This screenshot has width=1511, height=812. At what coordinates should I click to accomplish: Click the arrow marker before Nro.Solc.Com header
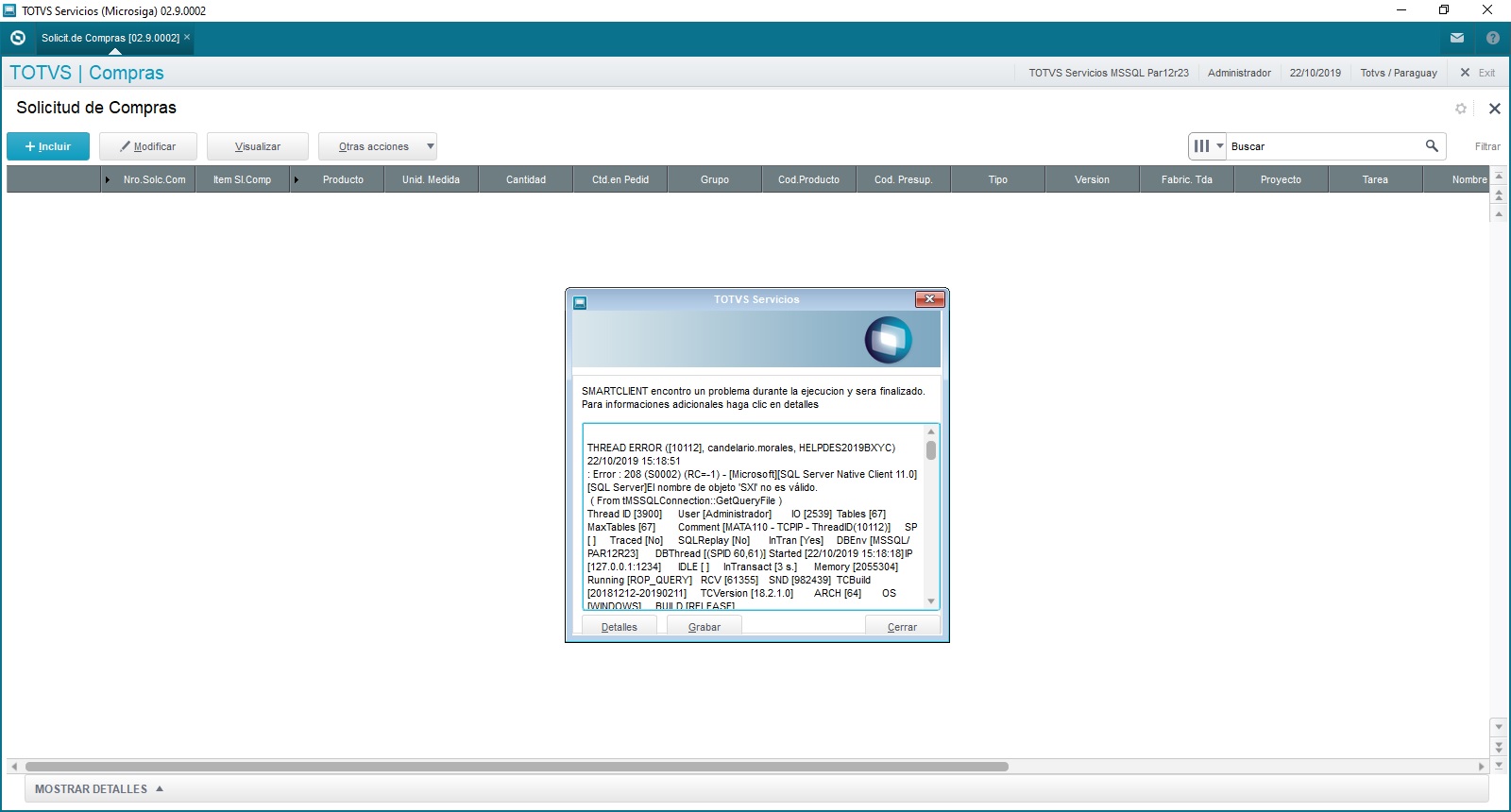click(108, 179)
